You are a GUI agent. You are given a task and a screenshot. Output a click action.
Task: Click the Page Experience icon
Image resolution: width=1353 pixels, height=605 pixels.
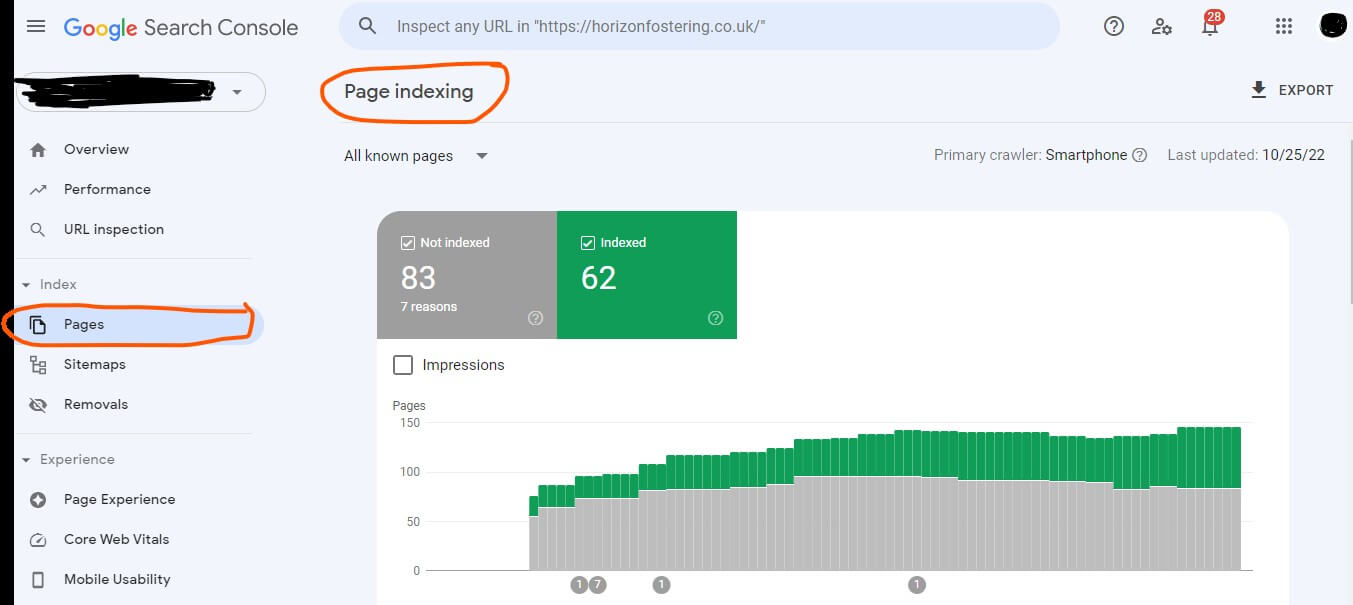(x=38, y=500)
